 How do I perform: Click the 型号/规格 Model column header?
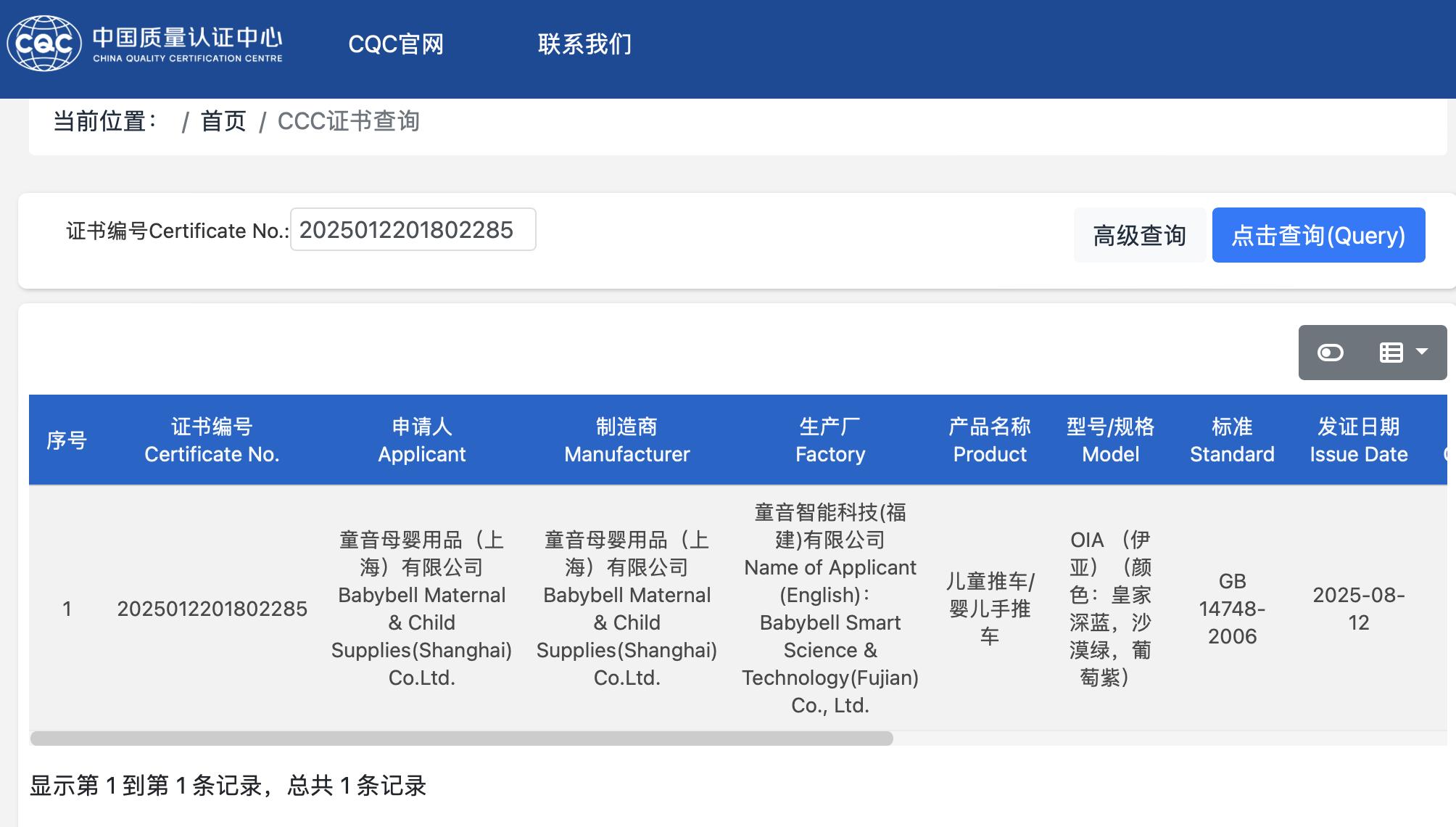[1110, 440]
